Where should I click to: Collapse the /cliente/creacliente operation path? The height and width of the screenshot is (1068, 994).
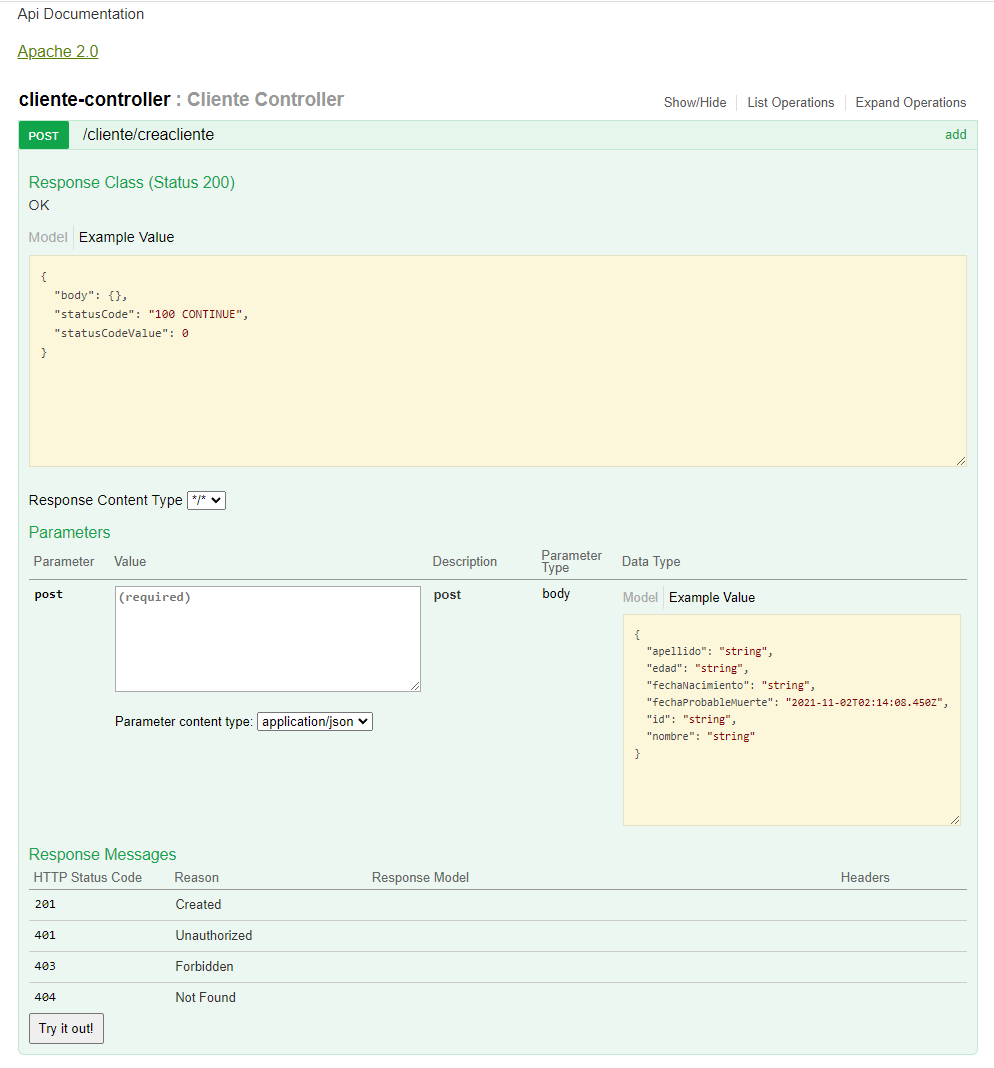(149, 135)
